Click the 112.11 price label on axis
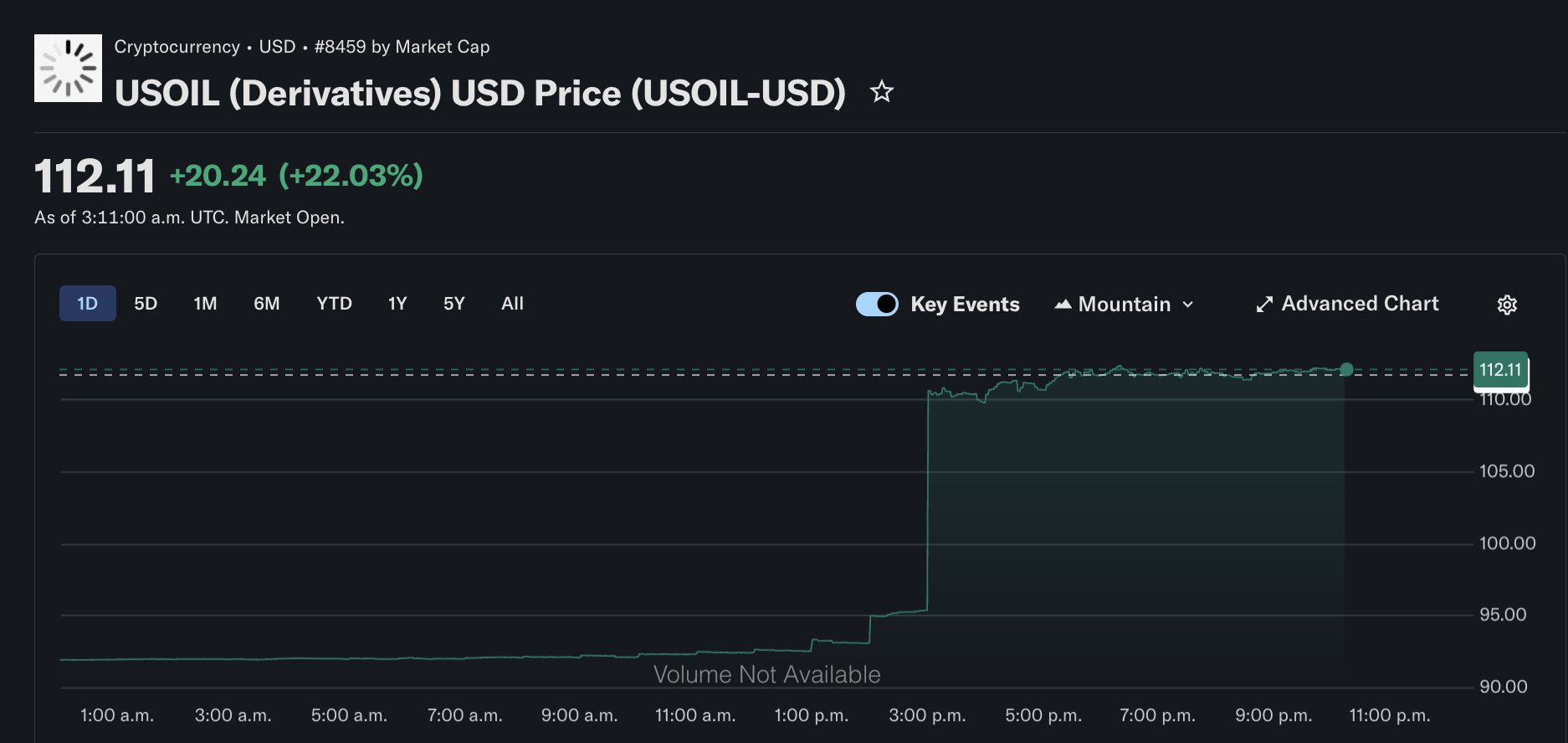The width and height of the screenshot is (1568, 743). [x=1500, y=370]
